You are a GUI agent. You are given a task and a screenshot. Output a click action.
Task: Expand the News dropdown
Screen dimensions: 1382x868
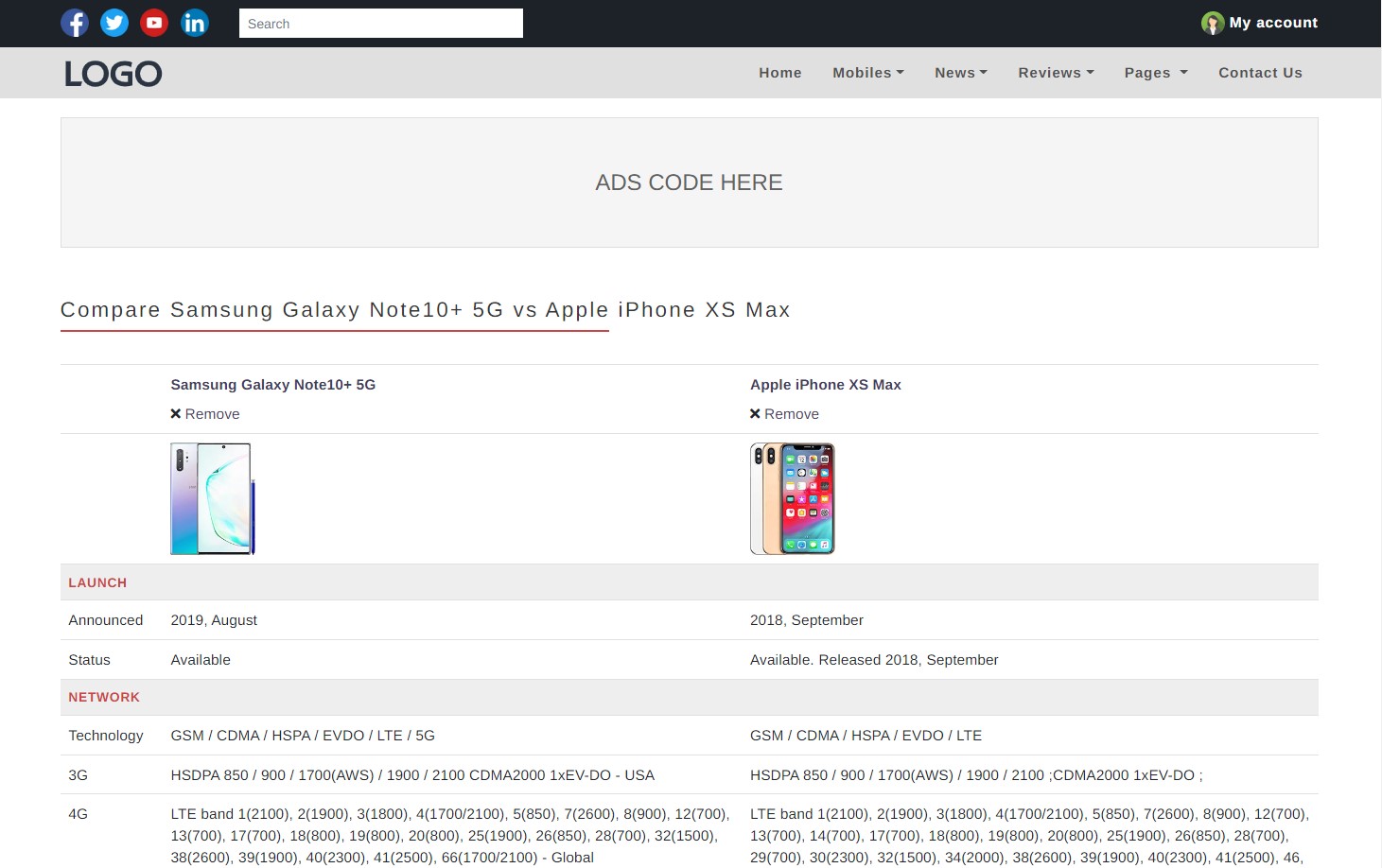pyautogui.click(x=959, y=73)
